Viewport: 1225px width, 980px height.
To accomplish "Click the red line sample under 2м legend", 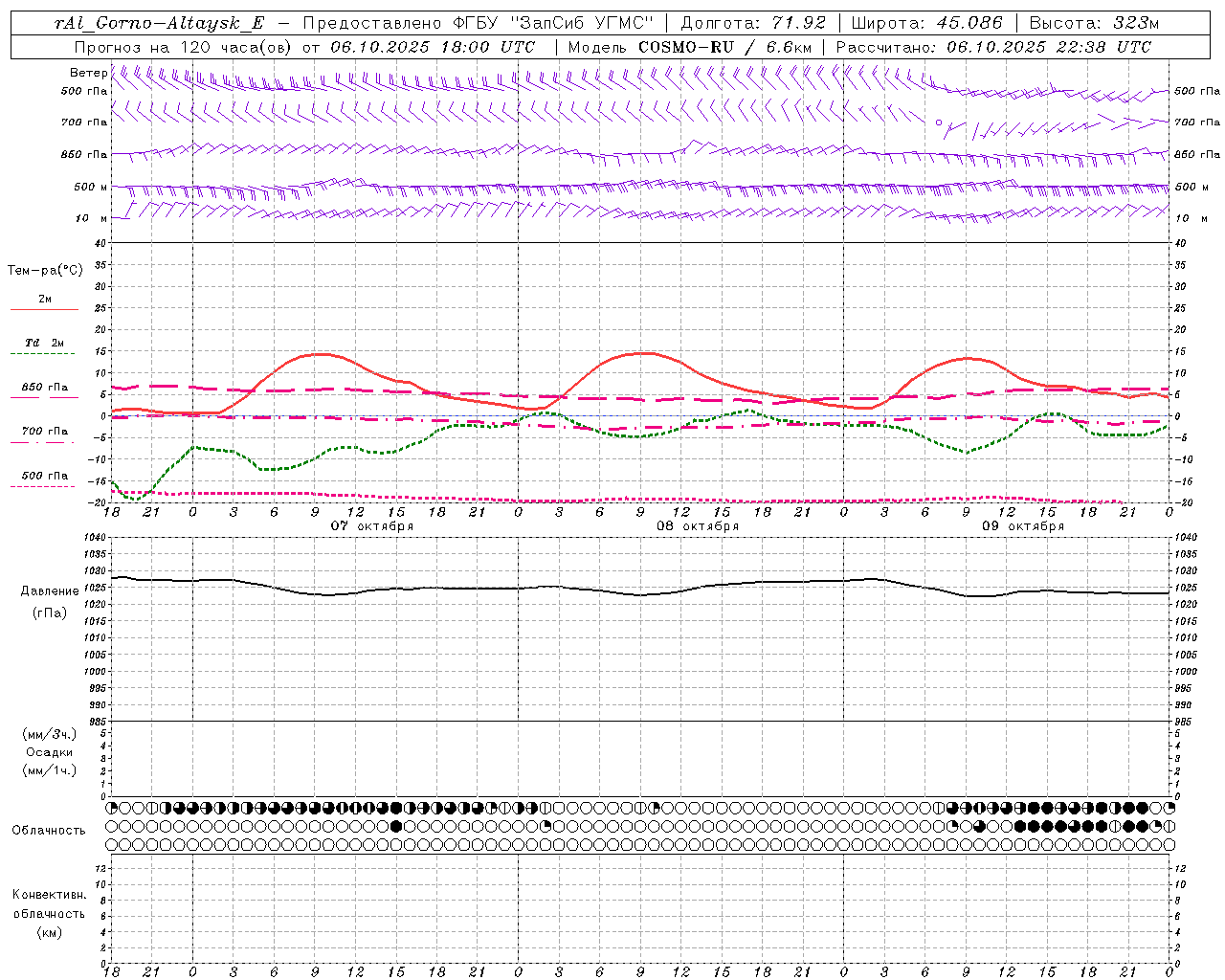I will point(44,310).
